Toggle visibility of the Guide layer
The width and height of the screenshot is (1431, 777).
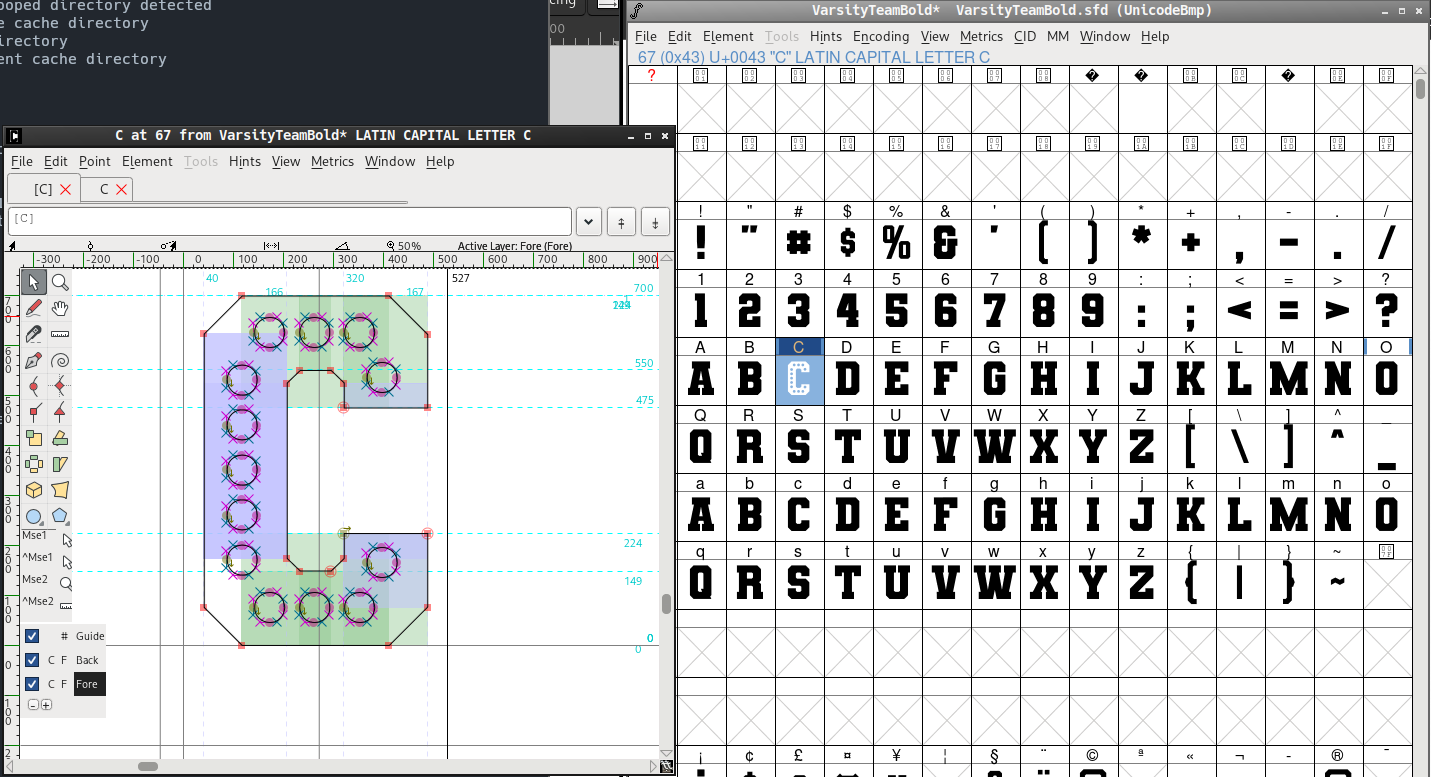(32, 636)
